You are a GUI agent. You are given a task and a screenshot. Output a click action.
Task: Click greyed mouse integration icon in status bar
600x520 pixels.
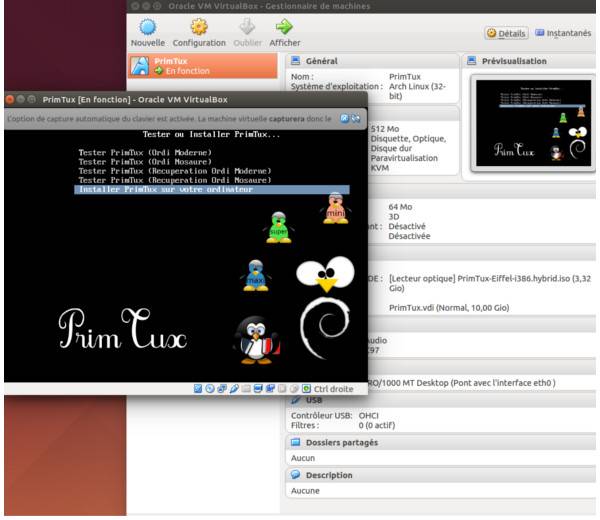point(294,389)
